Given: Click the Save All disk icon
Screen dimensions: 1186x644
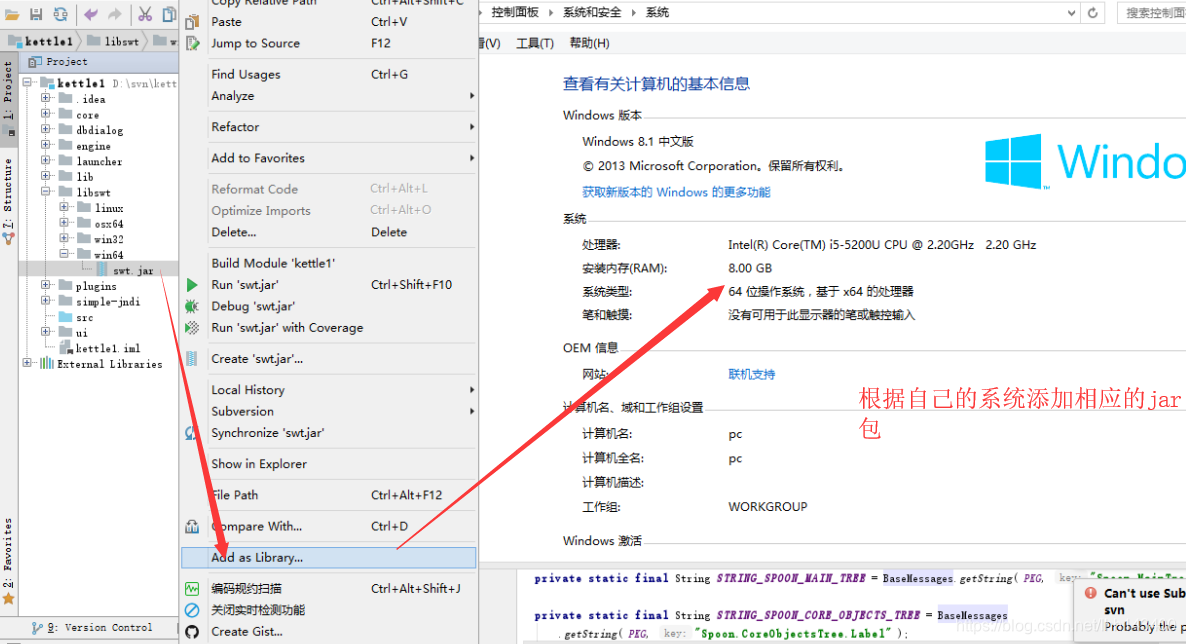Looking at the screenshot, I should point(36,14).
